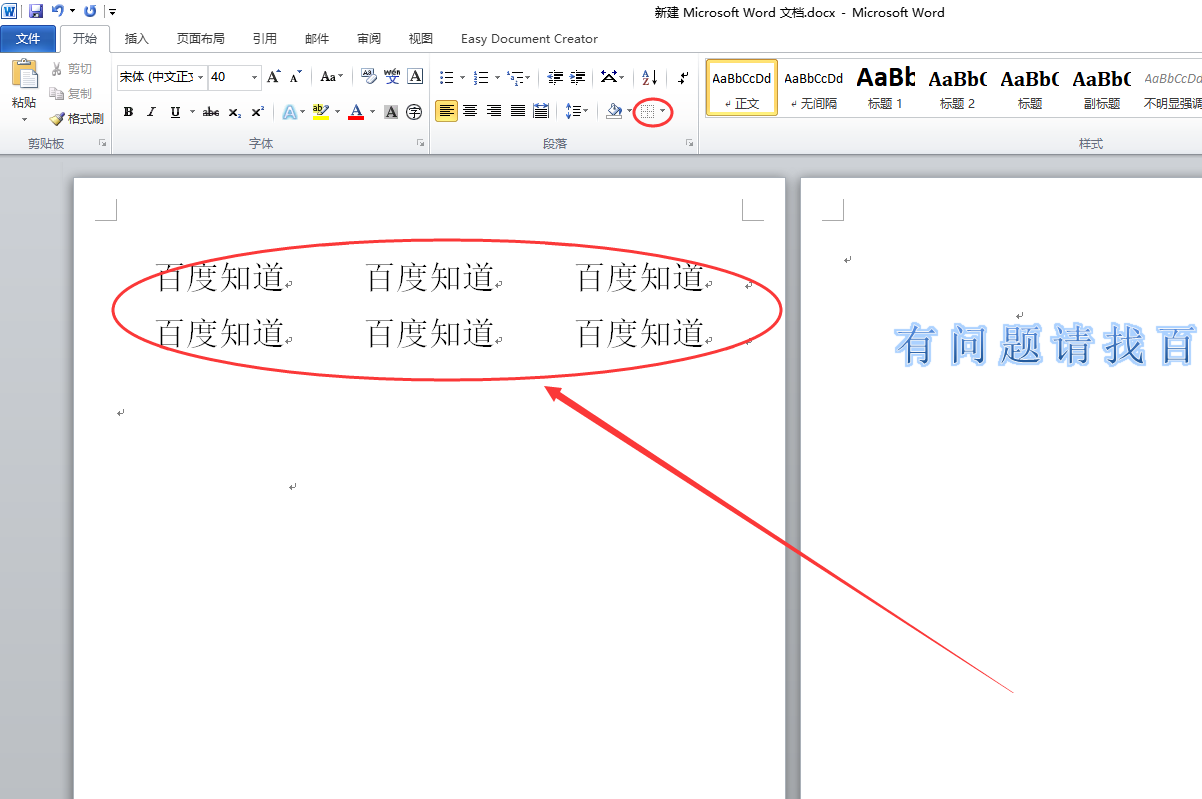Apply the 副标题 style
Viewport: 1202px width, 799px height.
pyautogui.click(x=1101, y=88)
